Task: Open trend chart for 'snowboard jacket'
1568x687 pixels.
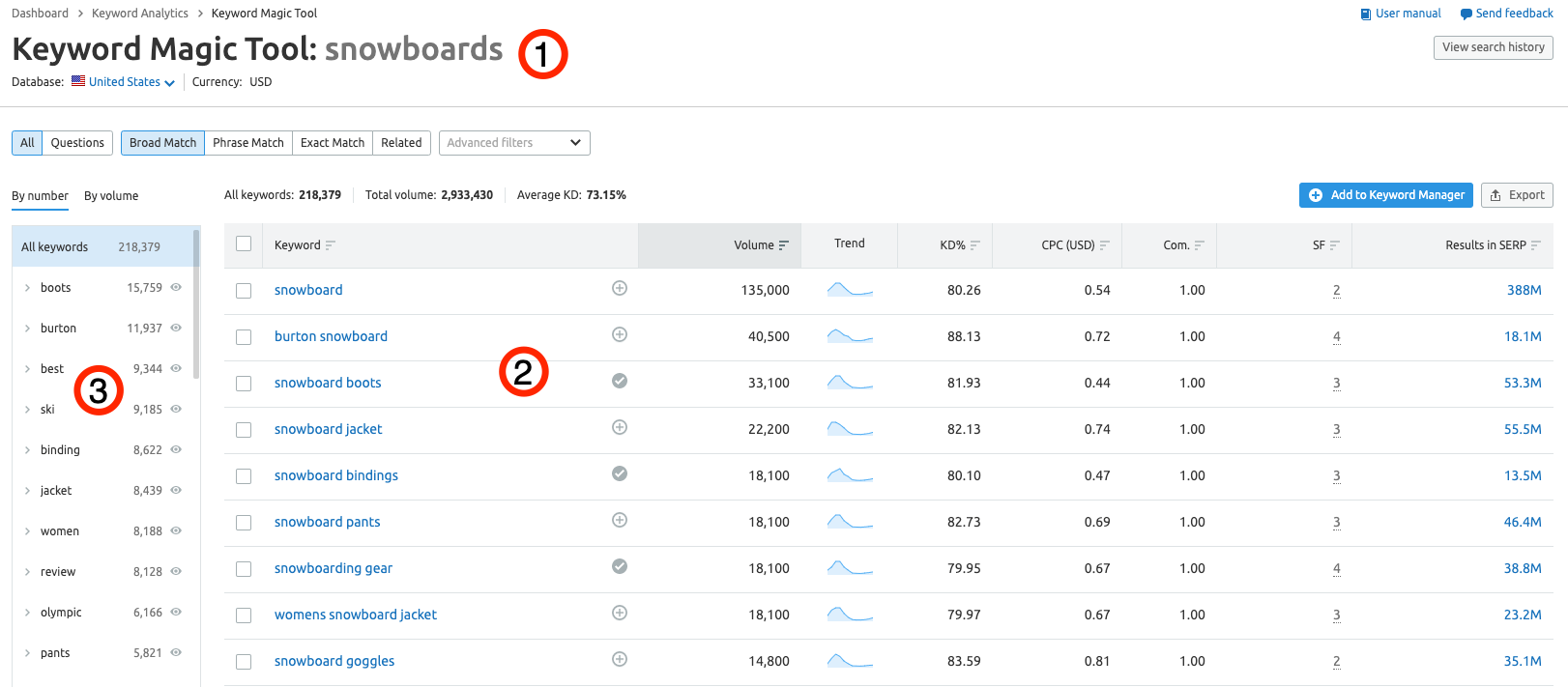Action: pos(850,428)
